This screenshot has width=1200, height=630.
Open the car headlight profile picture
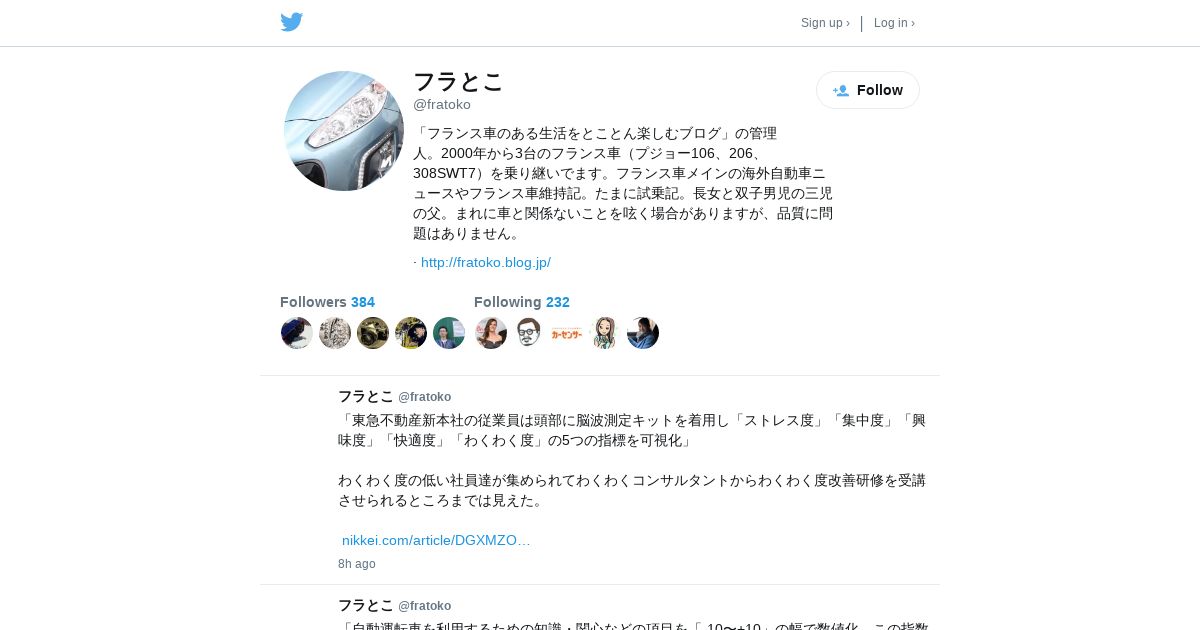click(x=344, y=131)
